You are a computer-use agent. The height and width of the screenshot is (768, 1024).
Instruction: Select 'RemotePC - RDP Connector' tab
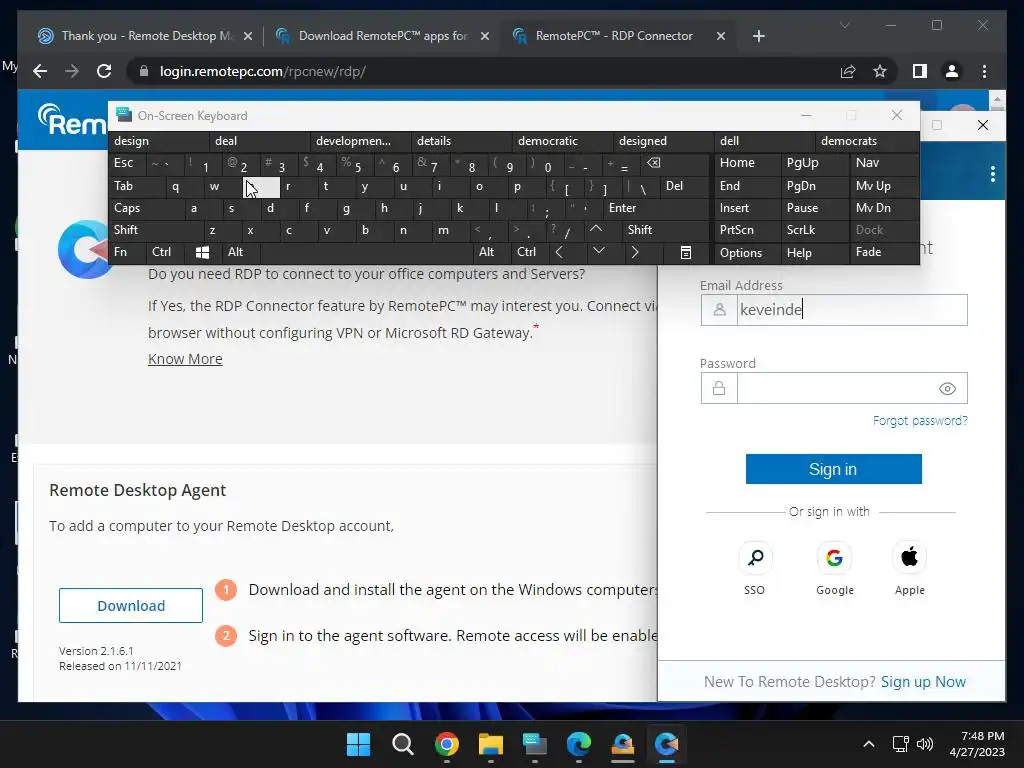pos(614,36)
